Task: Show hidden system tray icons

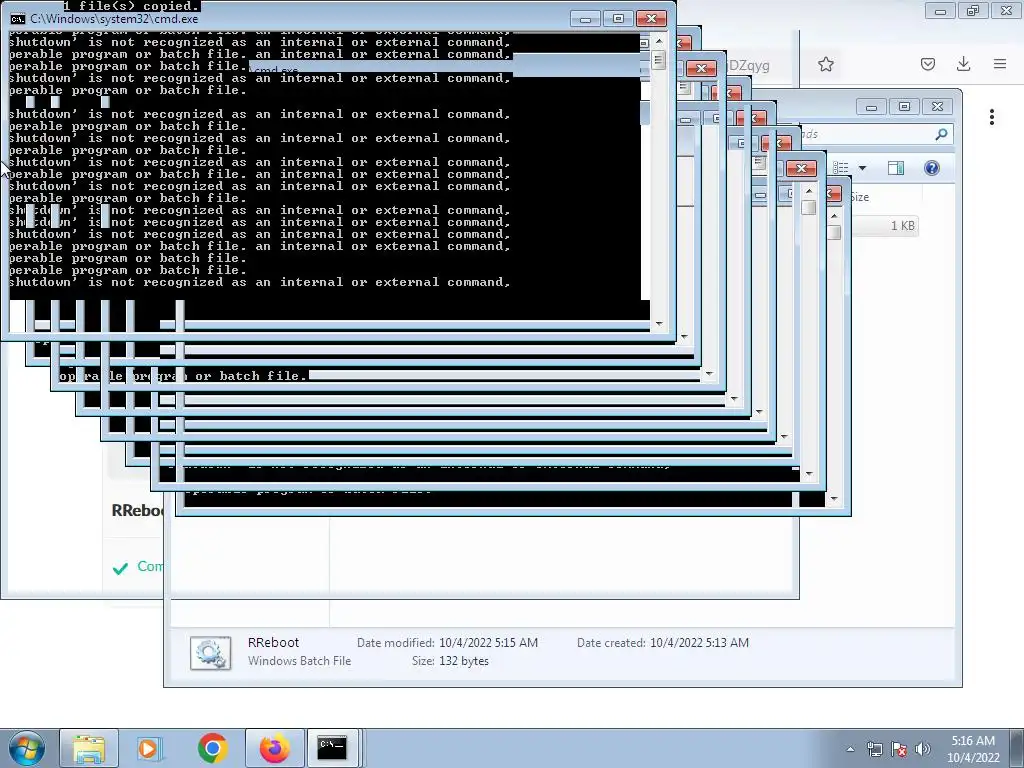Action: pyautogui.click(x=850, y=749)
